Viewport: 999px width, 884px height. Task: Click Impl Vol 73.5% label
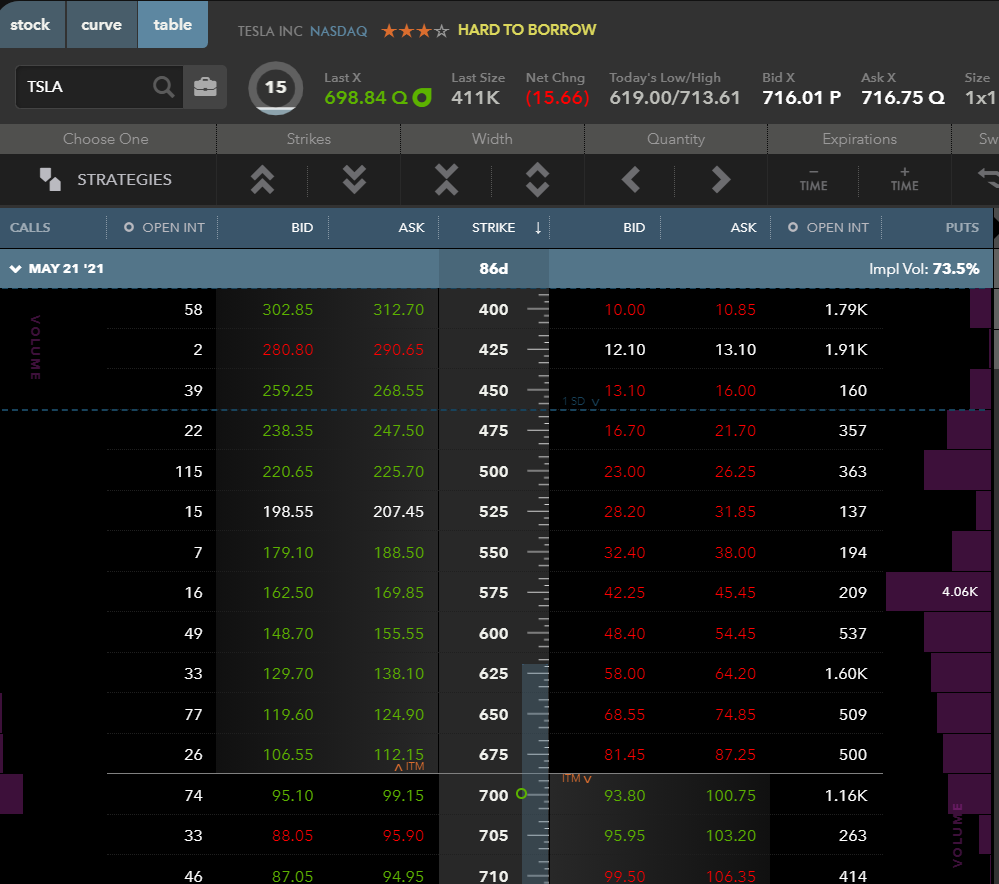924,269
